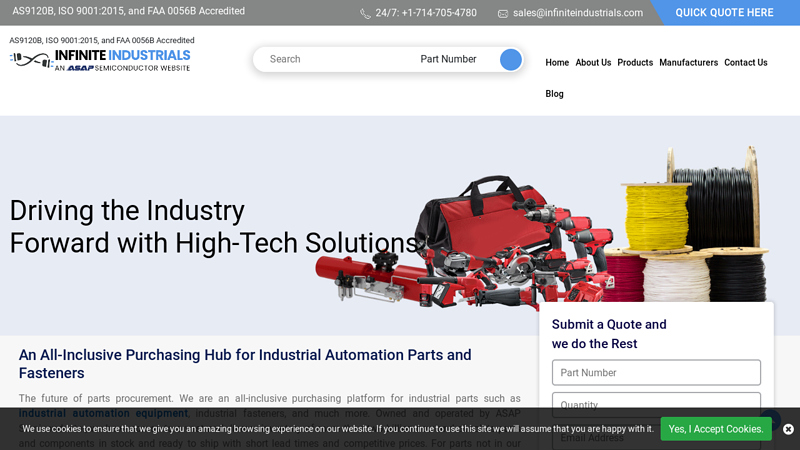The image size is (800, 450).
Task: Click the 'Driving the Industry' hero headline
Action: (214, 227)
